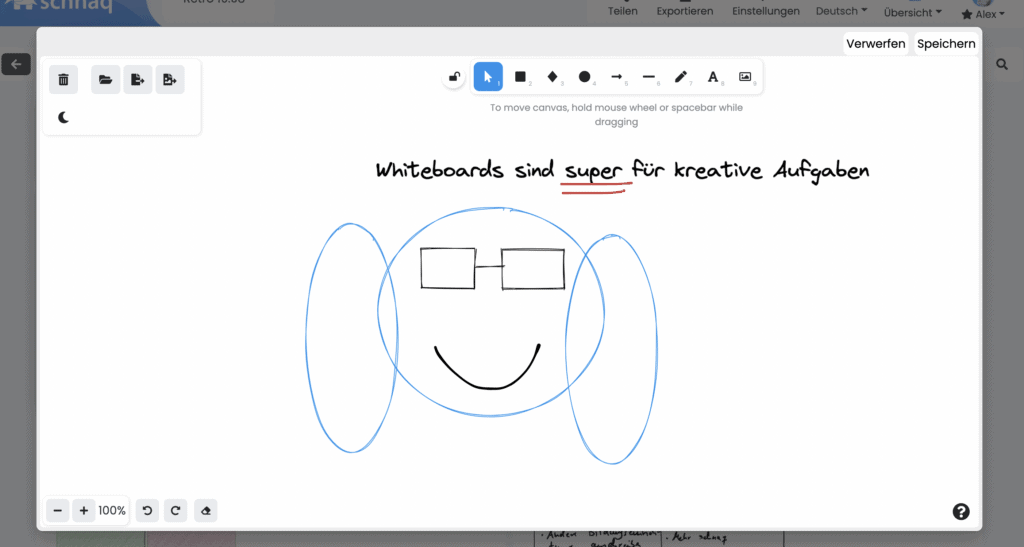Toggle dark mode with moon icon
The width and height of the screenshot is (1024, 547).
[63, 118]
